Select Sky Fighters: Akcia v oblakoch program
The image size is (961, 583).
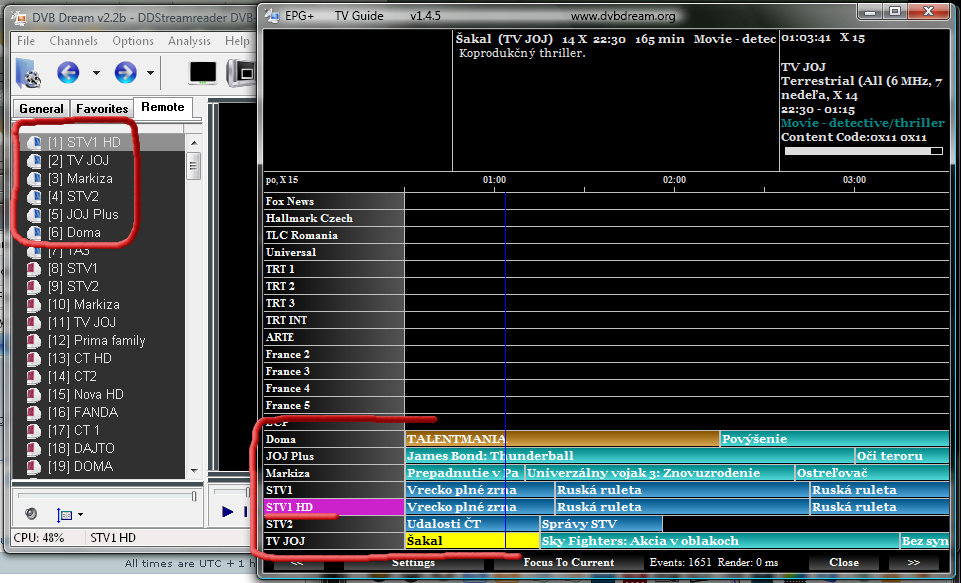[720, 541]
